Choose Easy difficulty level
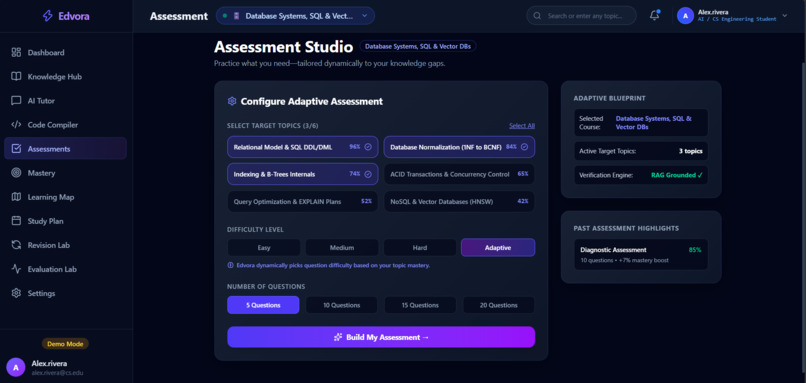The image size is (806, 383). tap(264, 248)
